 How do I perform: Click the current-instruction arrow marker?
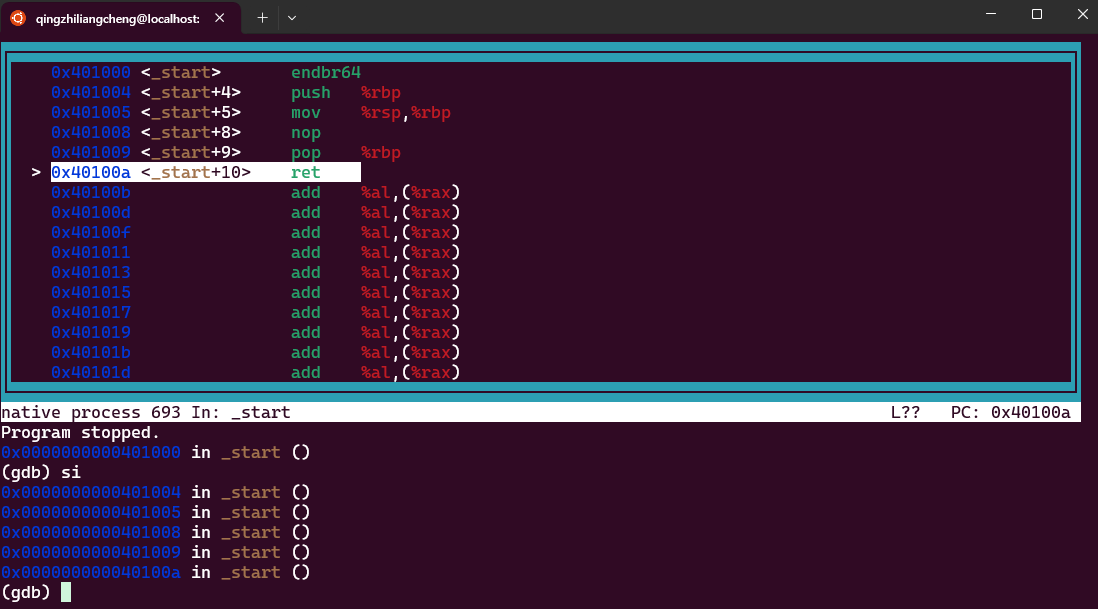click(x=36, y=173)
